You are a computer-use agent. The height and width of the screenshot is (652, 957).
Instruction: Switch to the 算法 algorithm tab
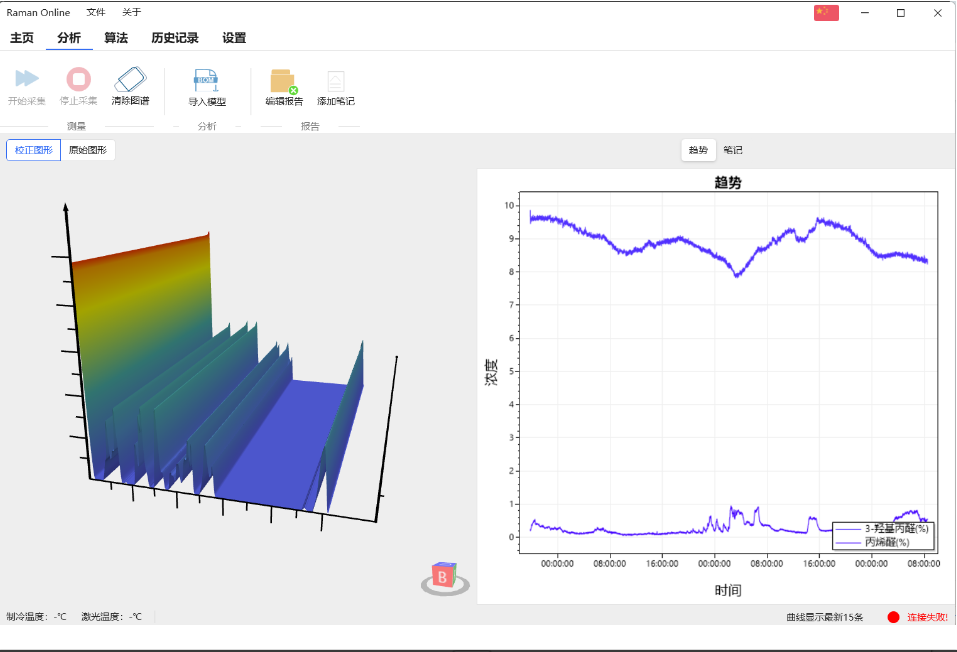pyautogui.click(x=116, y=38)
